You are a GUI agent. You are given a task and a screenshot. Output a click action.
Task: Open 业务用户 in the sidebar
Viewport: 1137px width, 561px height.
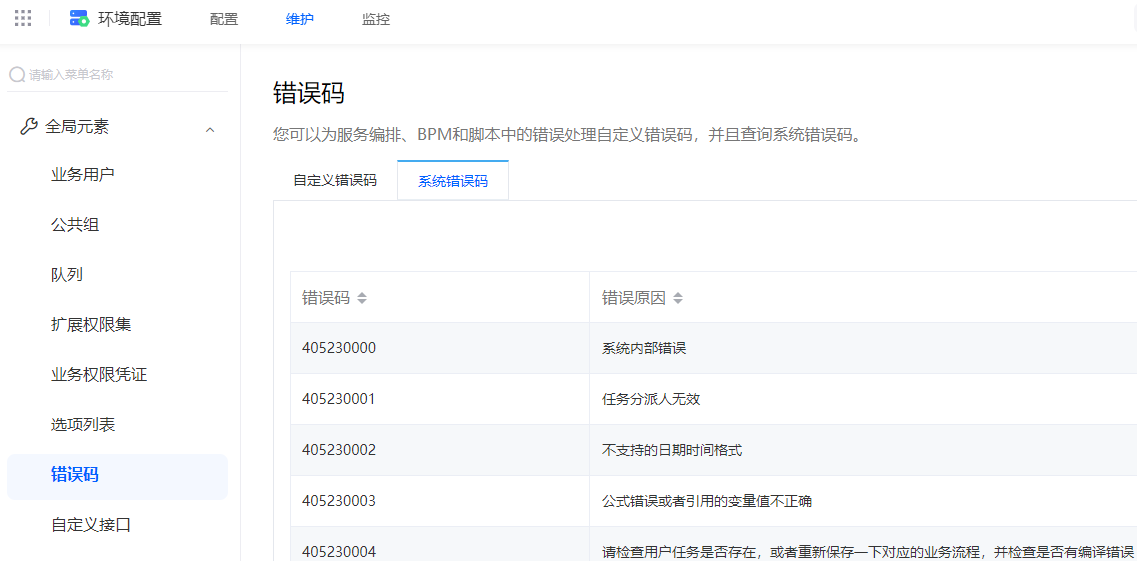tap(83, 175)
